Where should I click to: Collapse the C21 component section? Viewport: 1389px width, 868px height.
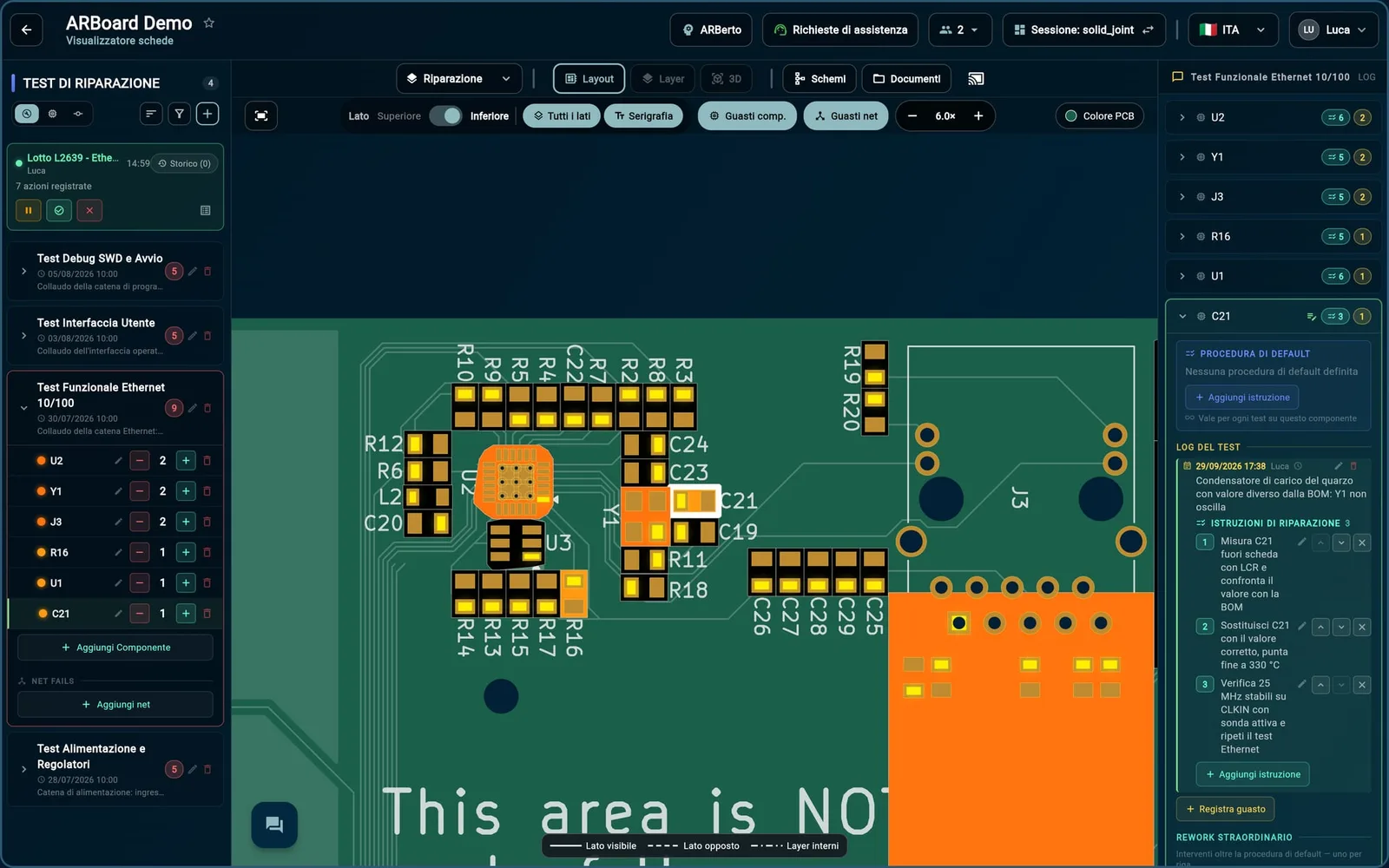click(1182, 316)
